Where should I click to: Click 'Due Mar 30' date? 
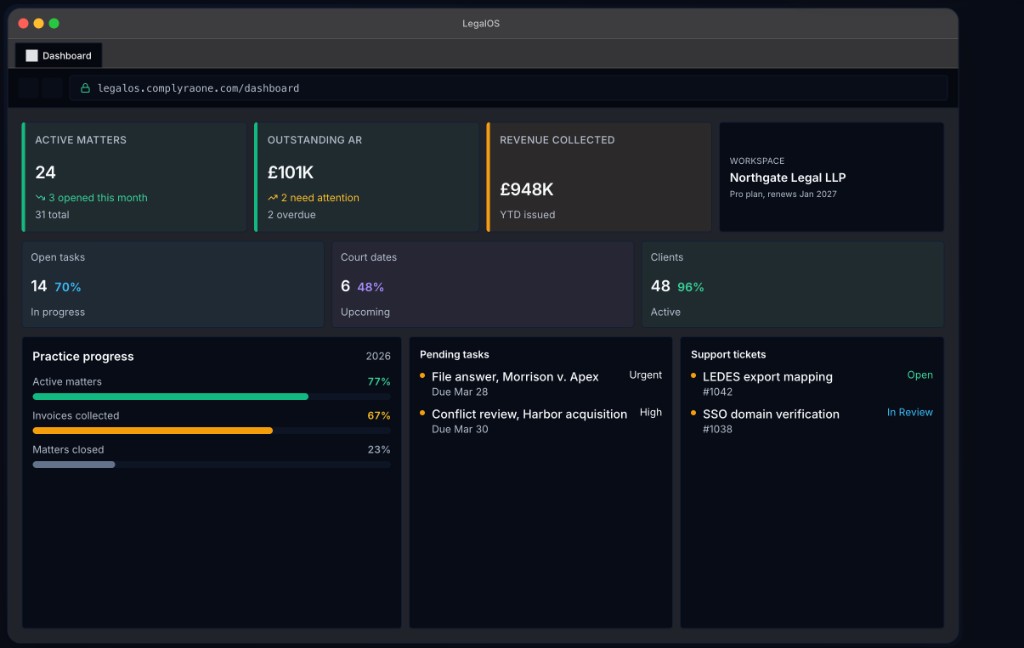pyautogui.click(x=460, y=429)
